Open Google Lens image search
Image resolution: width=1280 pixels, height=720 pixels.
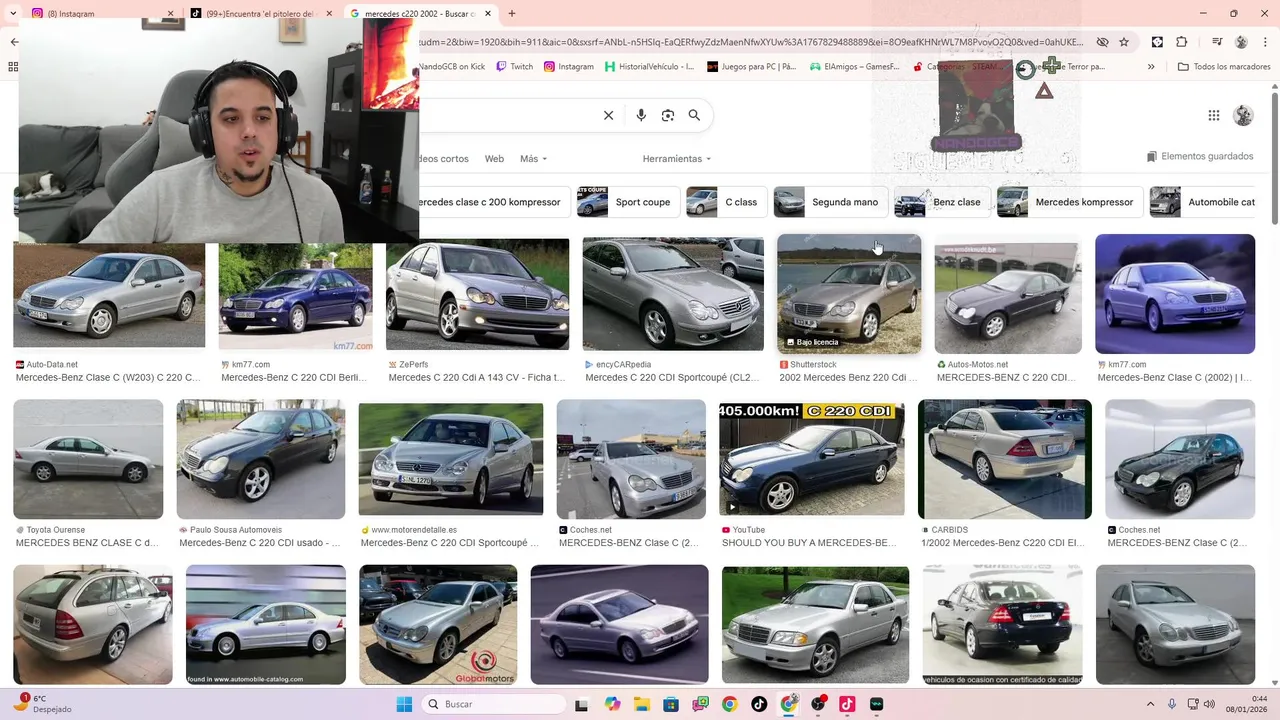click(x=668, y=115)
